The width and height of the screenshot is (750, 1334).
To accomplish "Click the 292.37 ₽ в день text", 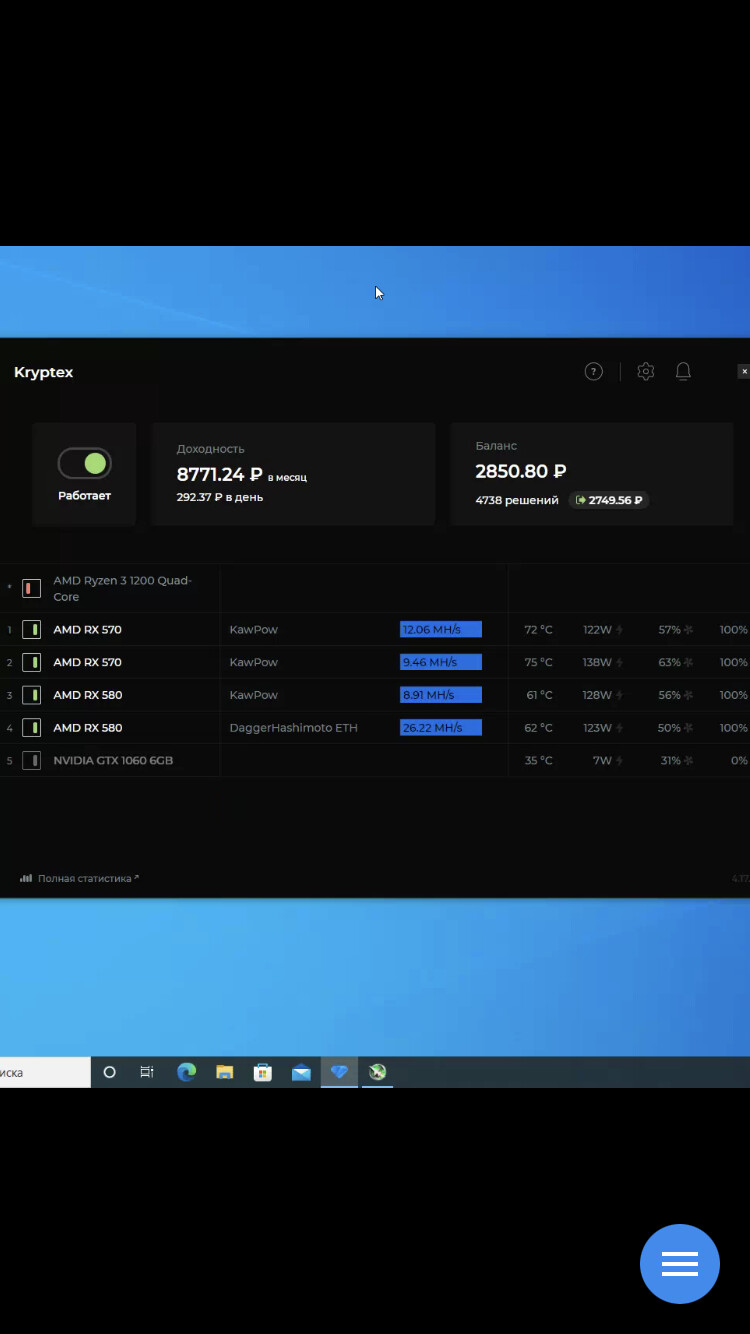I will 220,497.
